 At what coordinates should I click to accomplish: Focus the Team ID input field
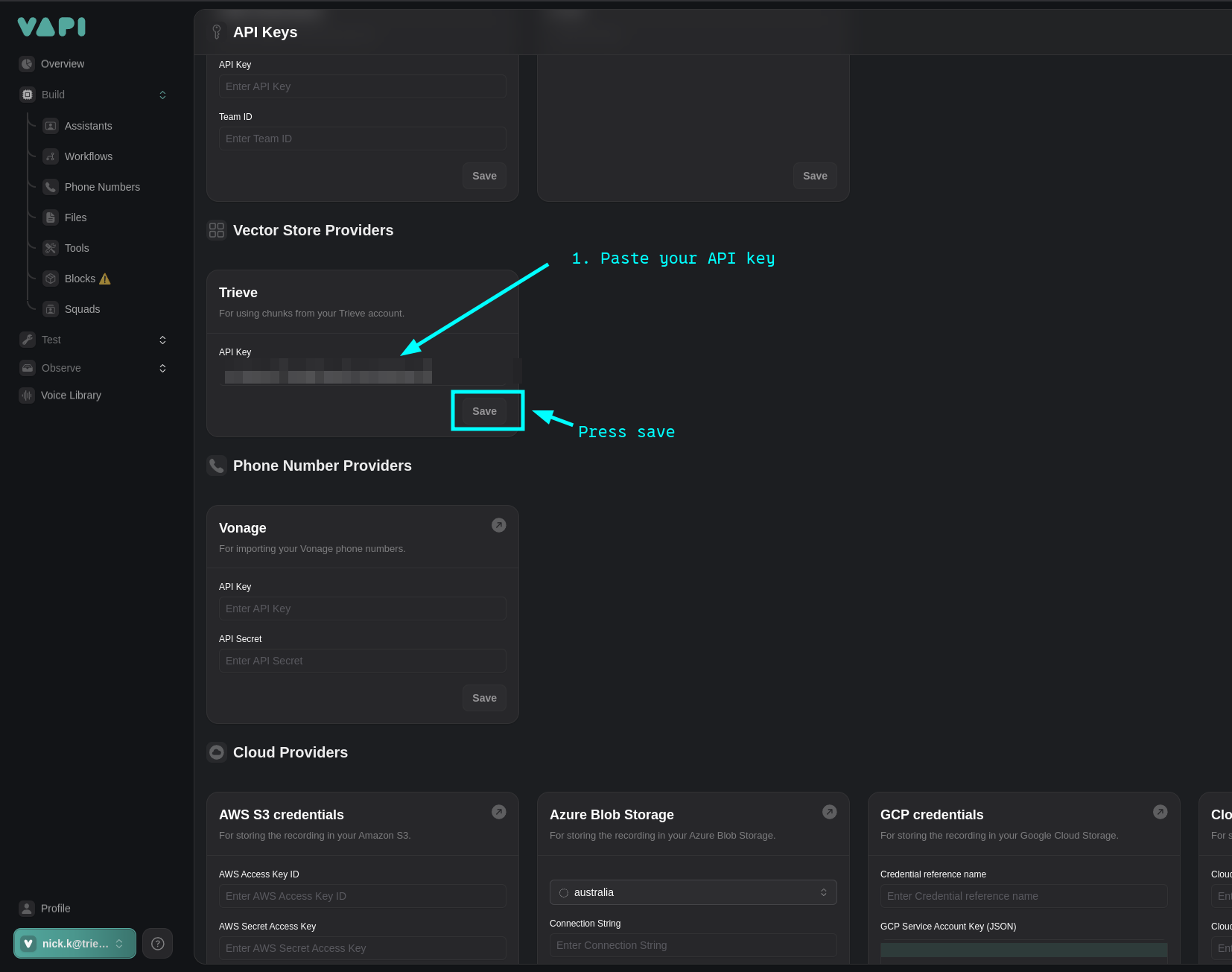click(363, 139)
